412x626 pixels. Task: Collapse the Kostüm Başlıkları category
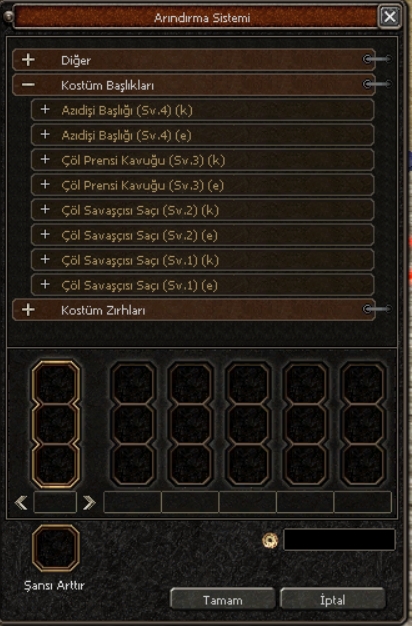[x=194, y=85]
